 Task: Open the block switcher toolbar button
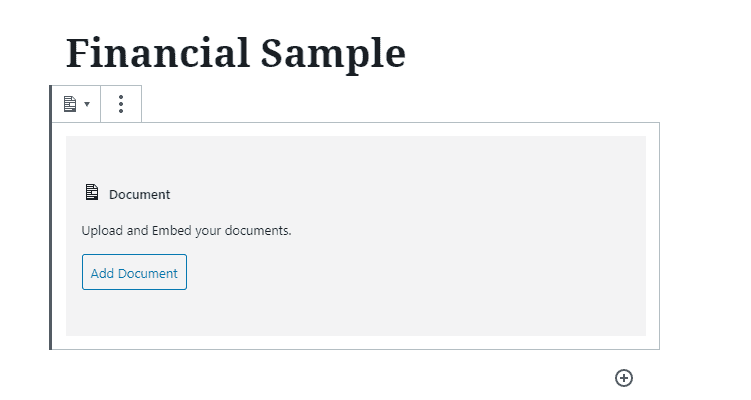pyautogui.click(x=76, y=104)
